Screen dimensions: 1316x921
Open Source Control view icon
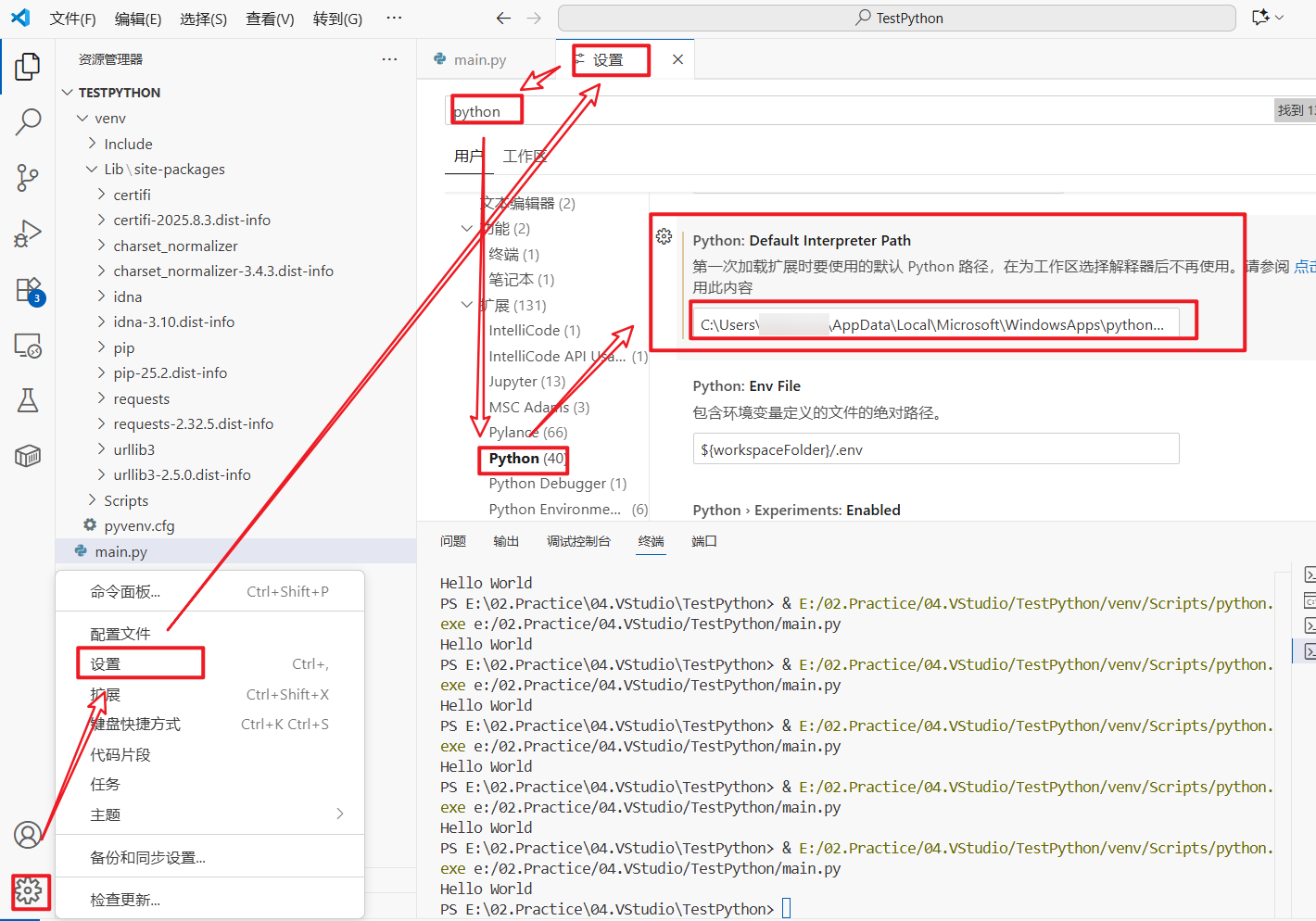point(28,177)
